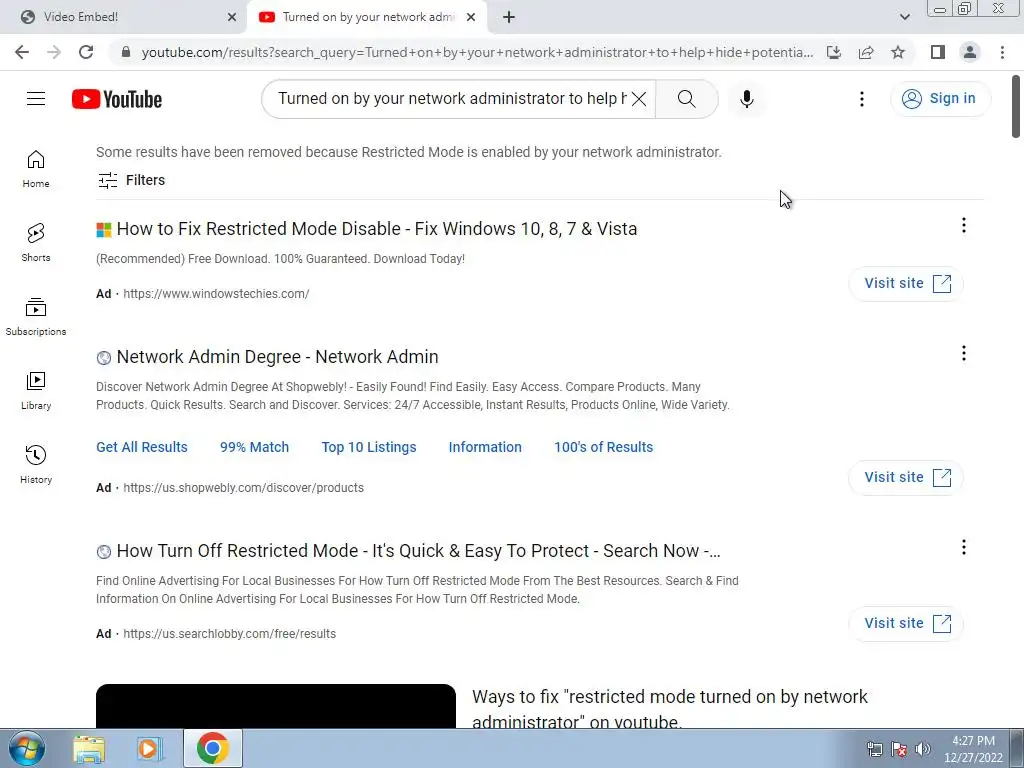1024x768 pixels.
Task: Open the black video thumbnail result
Action: pos(276,706)
